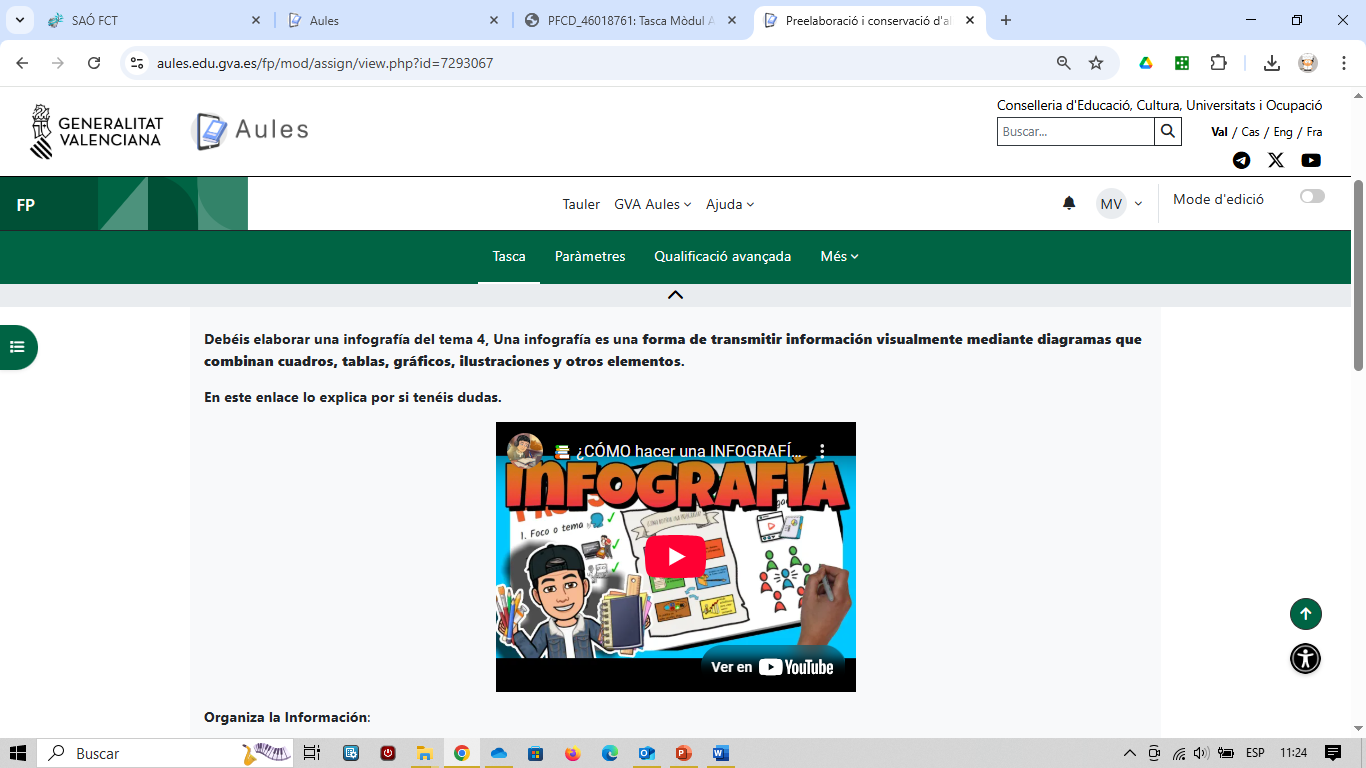Screen dimensions: 1366x768
Task: Open the X (Twitter) social icon
Action: pos(1276,160)
